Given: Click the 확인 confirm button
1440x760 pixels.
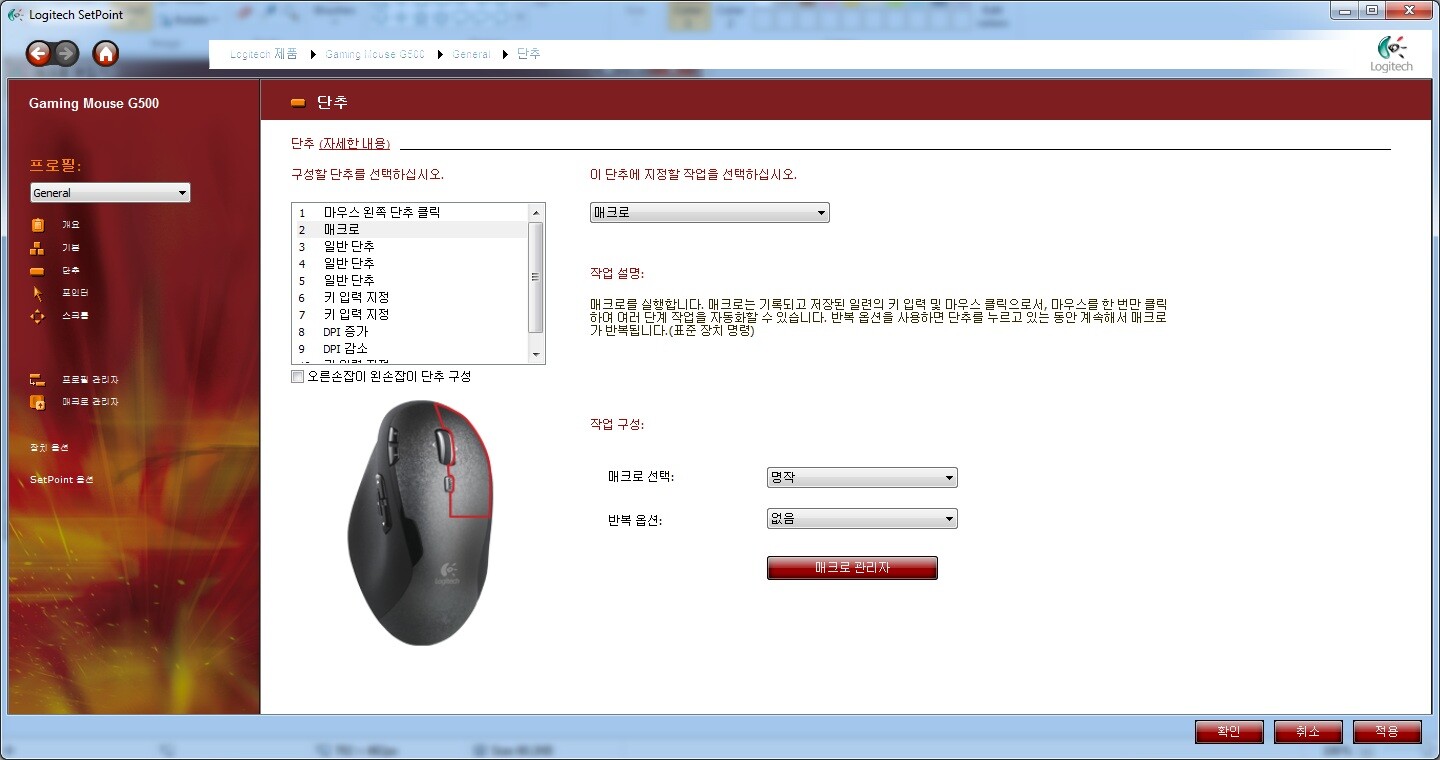Looking at the screenshot, I should point(1228,732).
